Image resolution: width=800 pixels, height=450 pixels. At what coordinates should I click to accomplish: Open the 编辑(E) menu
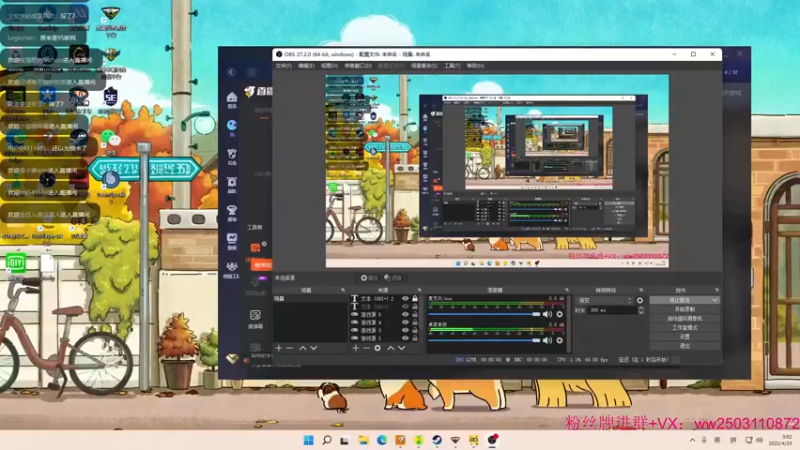(306, 66)
